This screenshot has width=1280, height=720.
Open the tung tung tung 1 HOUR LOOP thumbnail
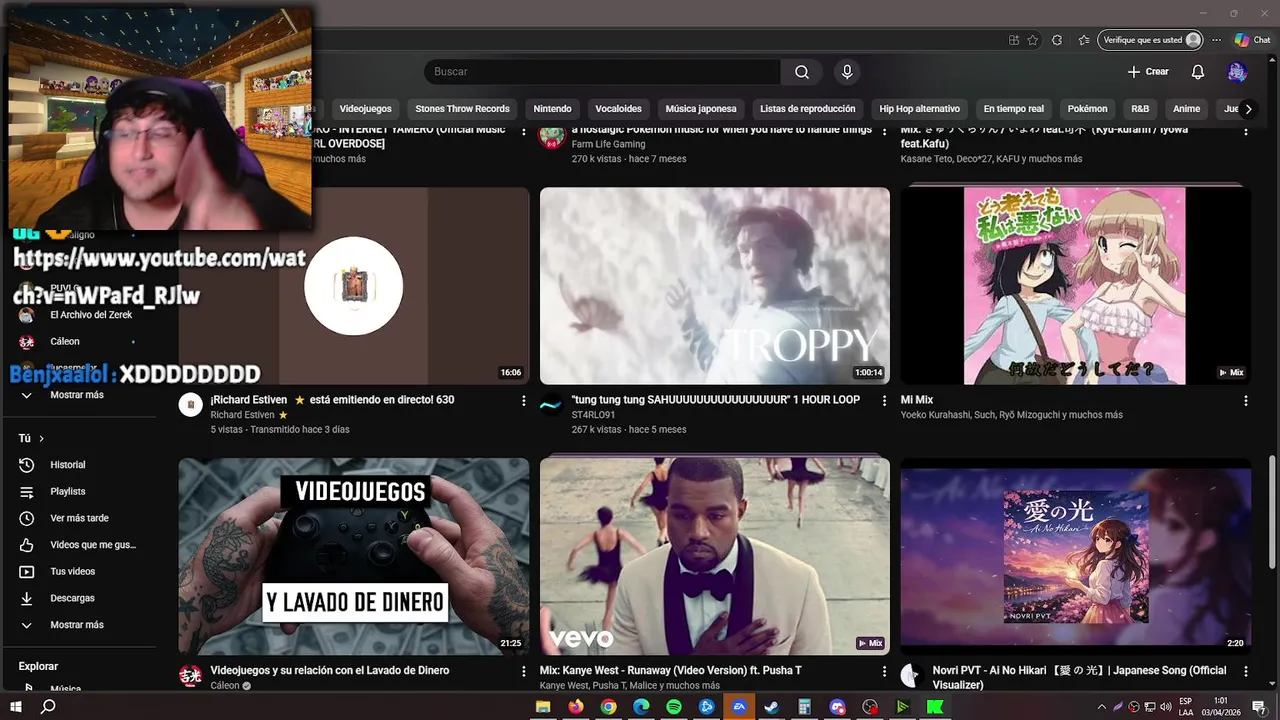pyautogui.click(x=715, y=286)
